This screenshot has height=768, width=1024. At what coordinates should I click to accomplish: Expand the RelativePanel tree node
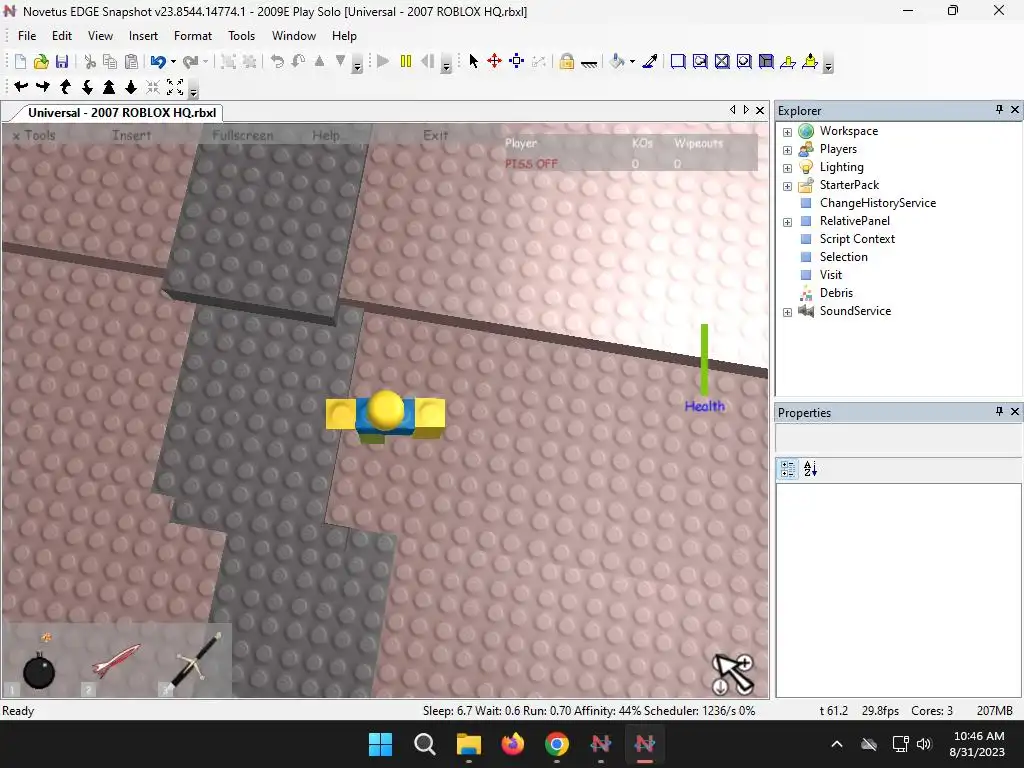[788, 222]
